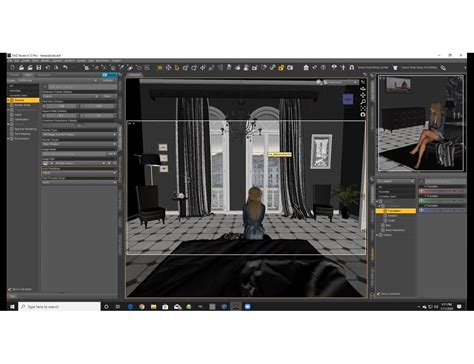Open the viewport camera selector dropdown
474x364 pixels.
[x=340, y=82]
